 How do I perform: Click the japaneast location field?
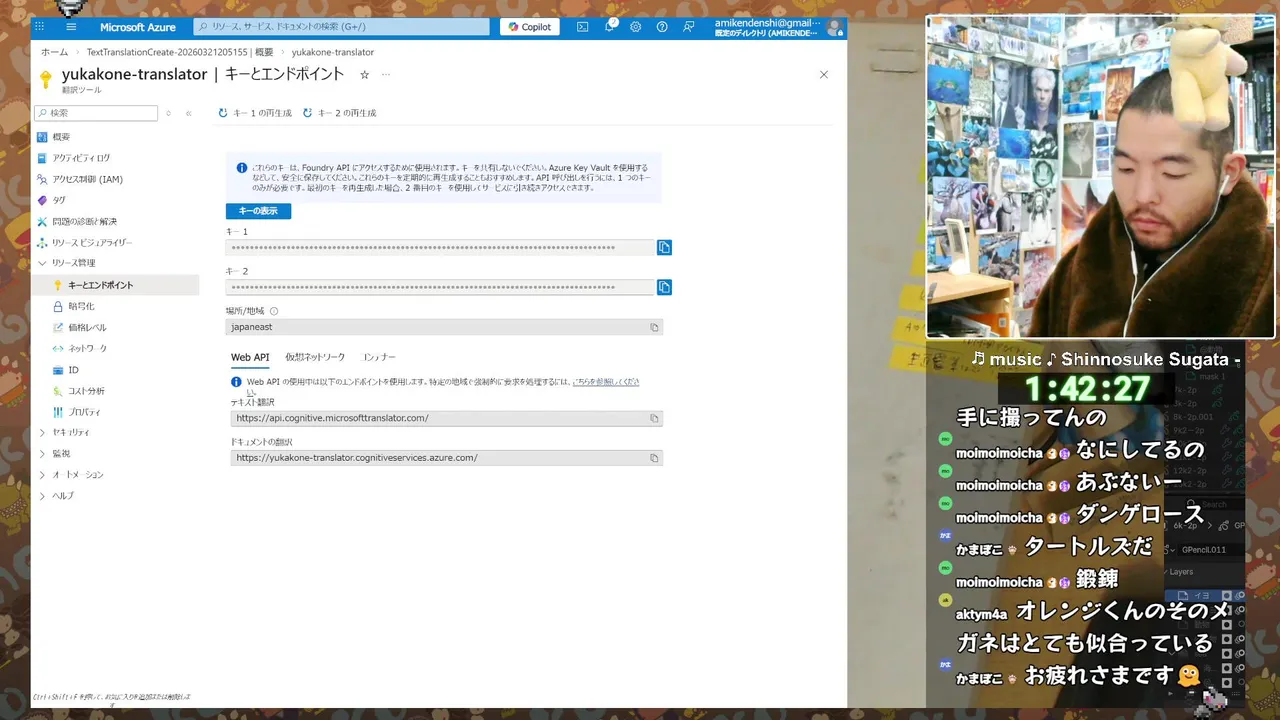(x=444, y=327)
